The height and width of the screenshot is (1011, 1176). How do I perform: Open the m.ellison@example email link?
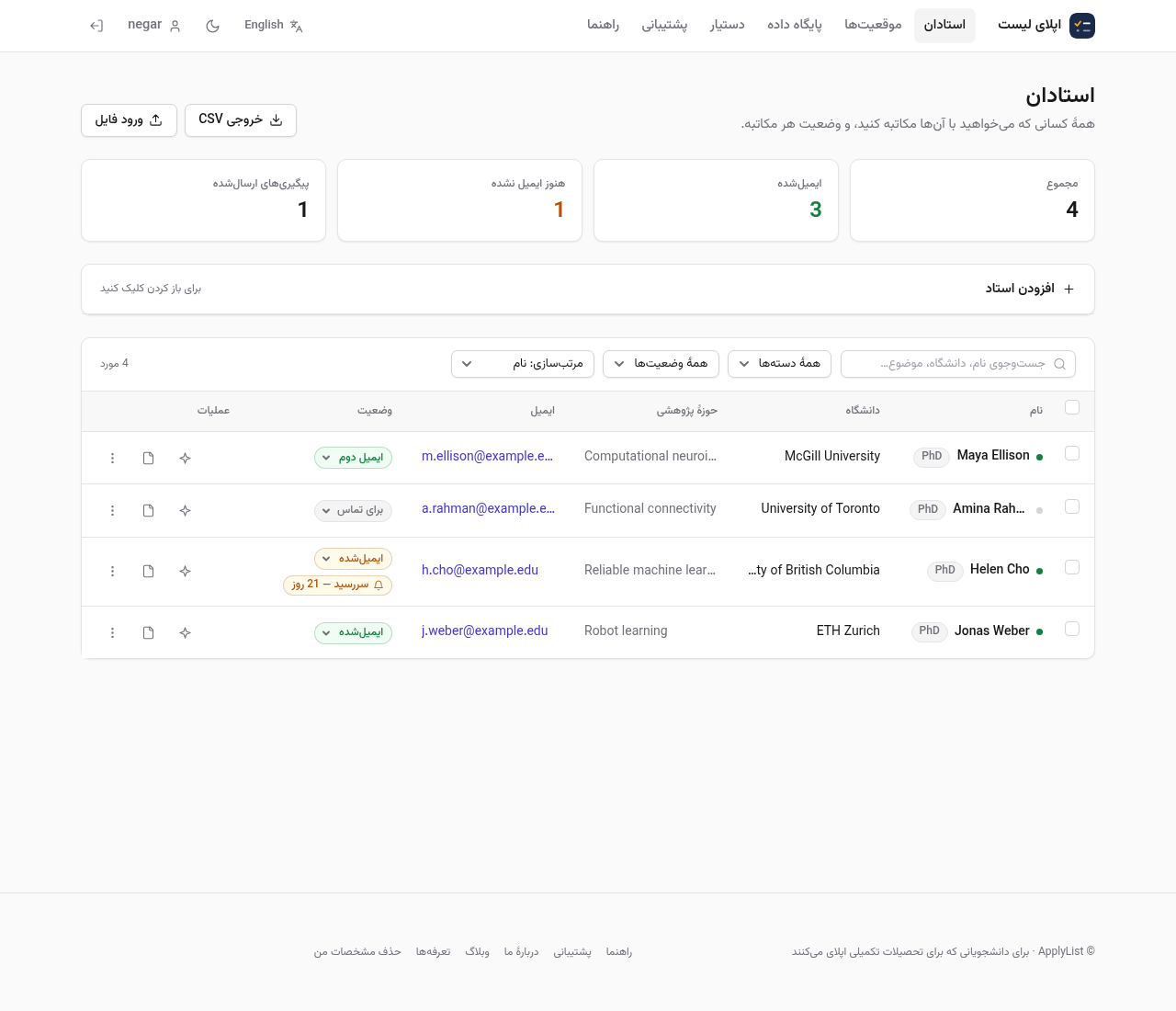pyautogui.click(x=488, y=456)
